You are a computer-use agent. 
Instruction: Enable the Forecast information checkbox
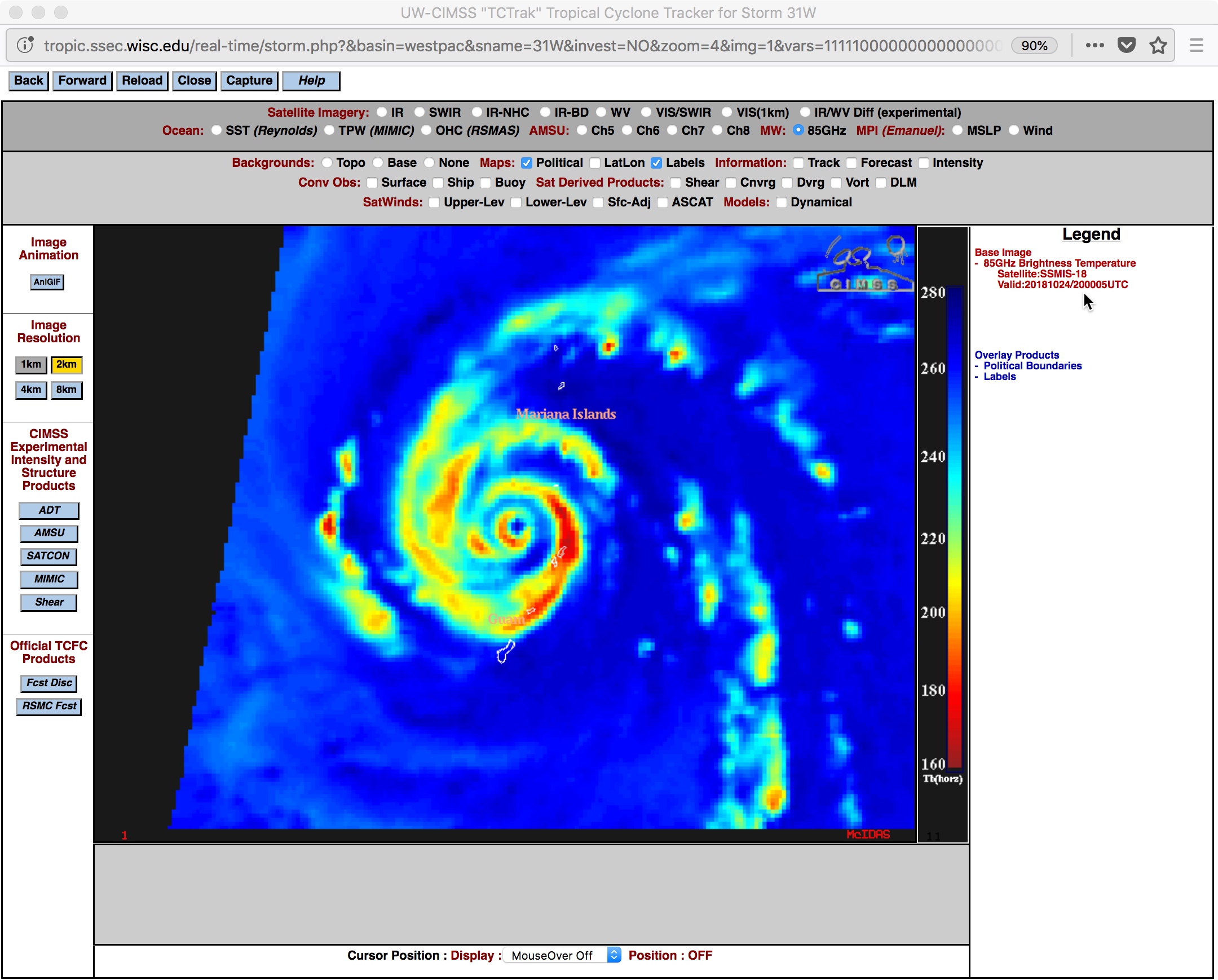coord(851,162)
